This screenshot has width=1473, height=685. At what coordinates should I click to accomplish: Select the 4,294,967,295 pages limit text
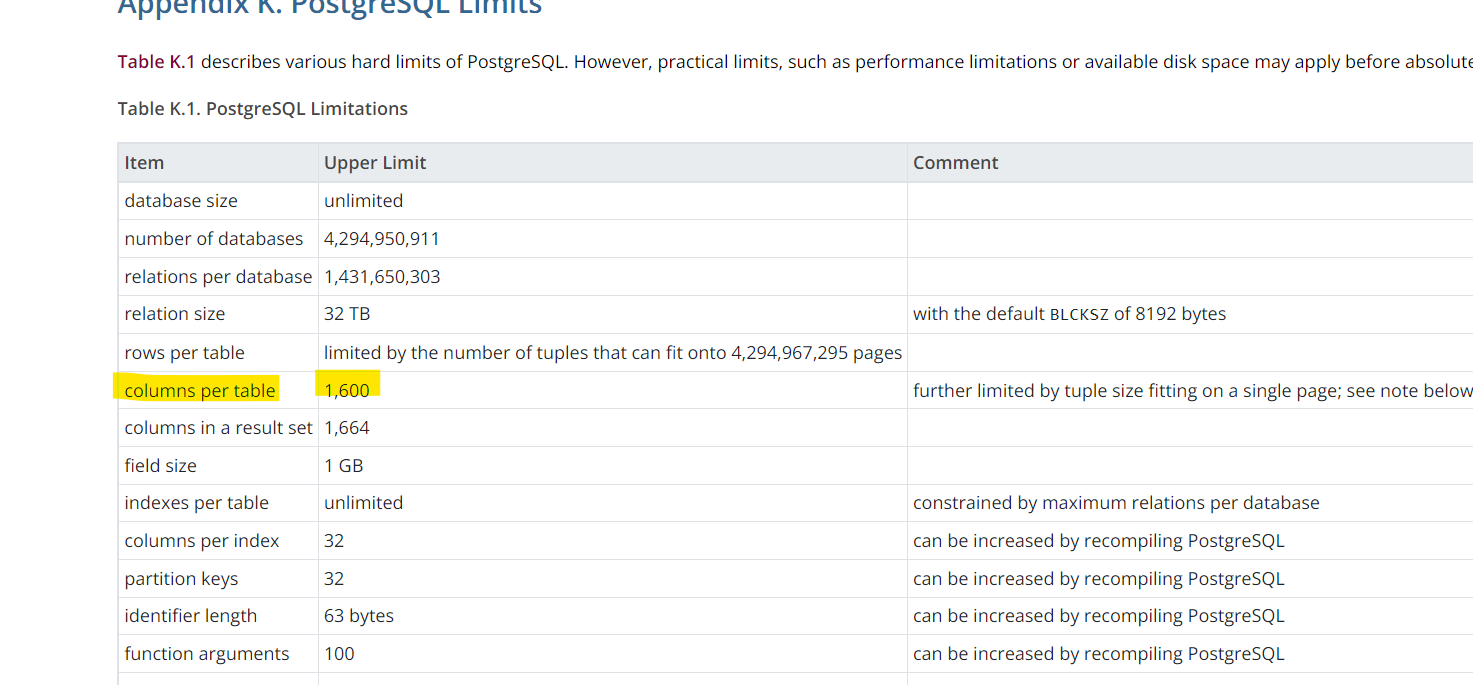(613, 353)
